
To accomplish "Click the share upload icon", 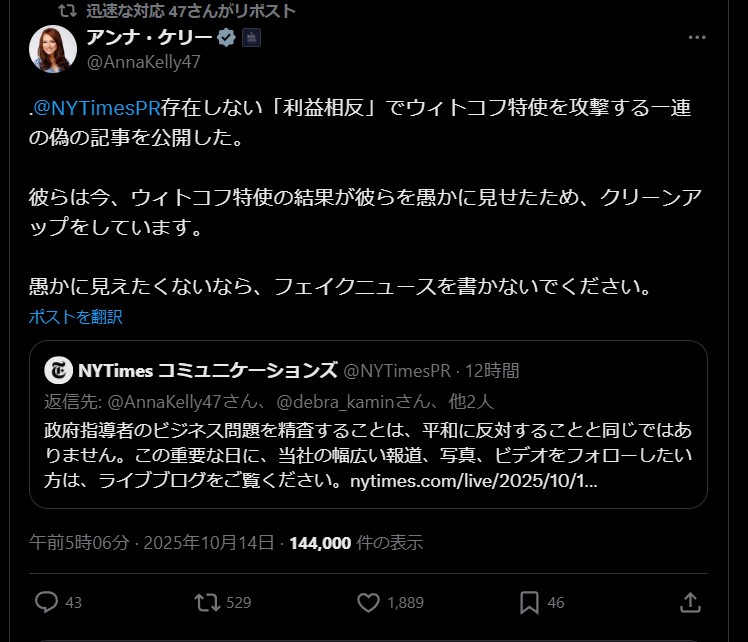I will pyautogui.click(x=689, y=602).
